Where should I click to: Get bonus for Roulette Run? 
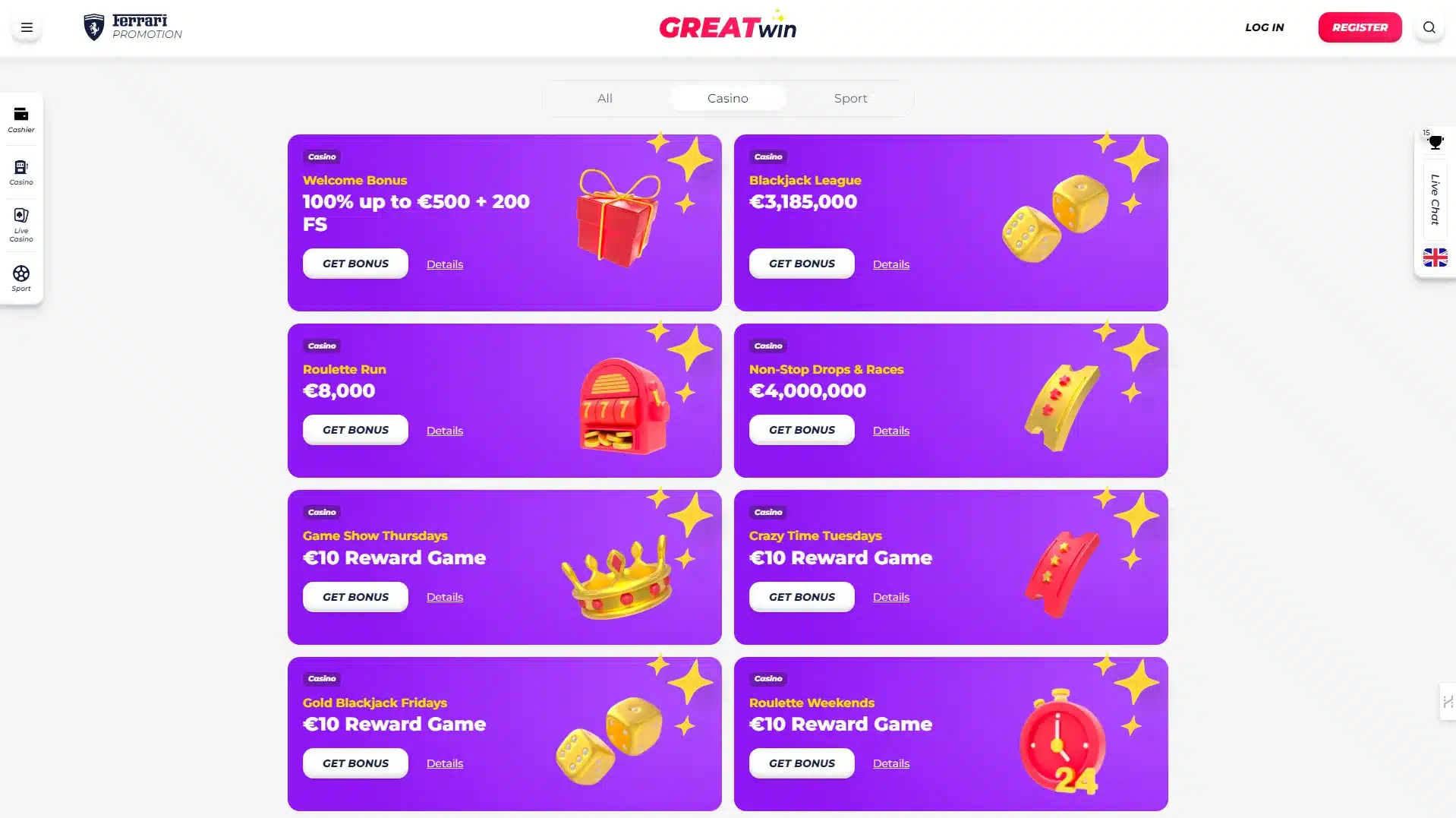click(355, 430)
